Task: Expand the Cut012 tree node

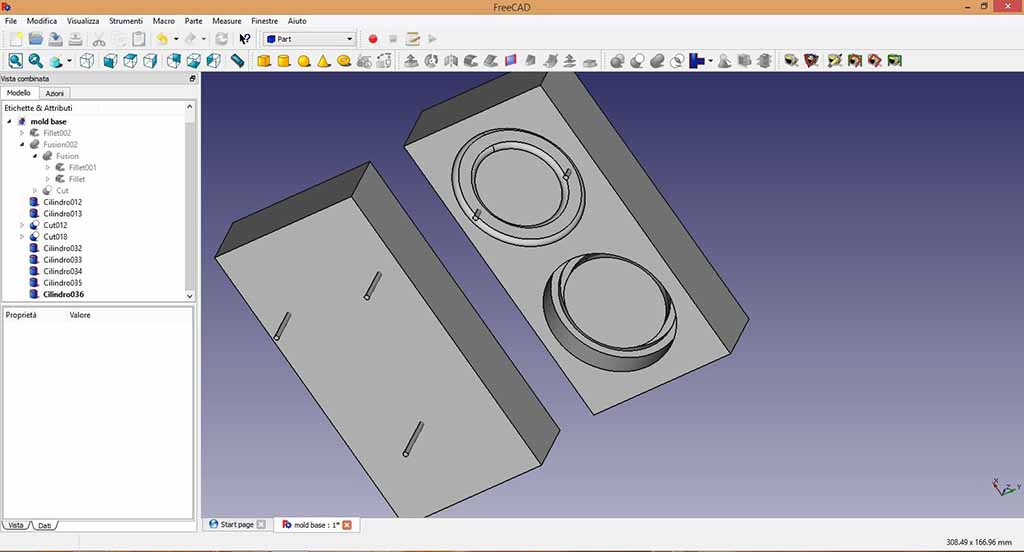Action: coord(22,225)
